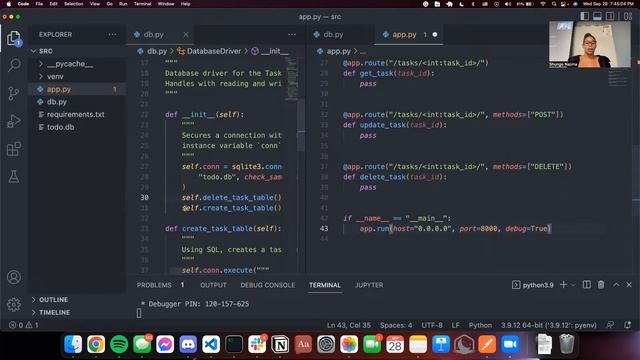Expand the TIMELINE section
The image size is (640, 360).
pyautogui.click(x=78, y=312)
